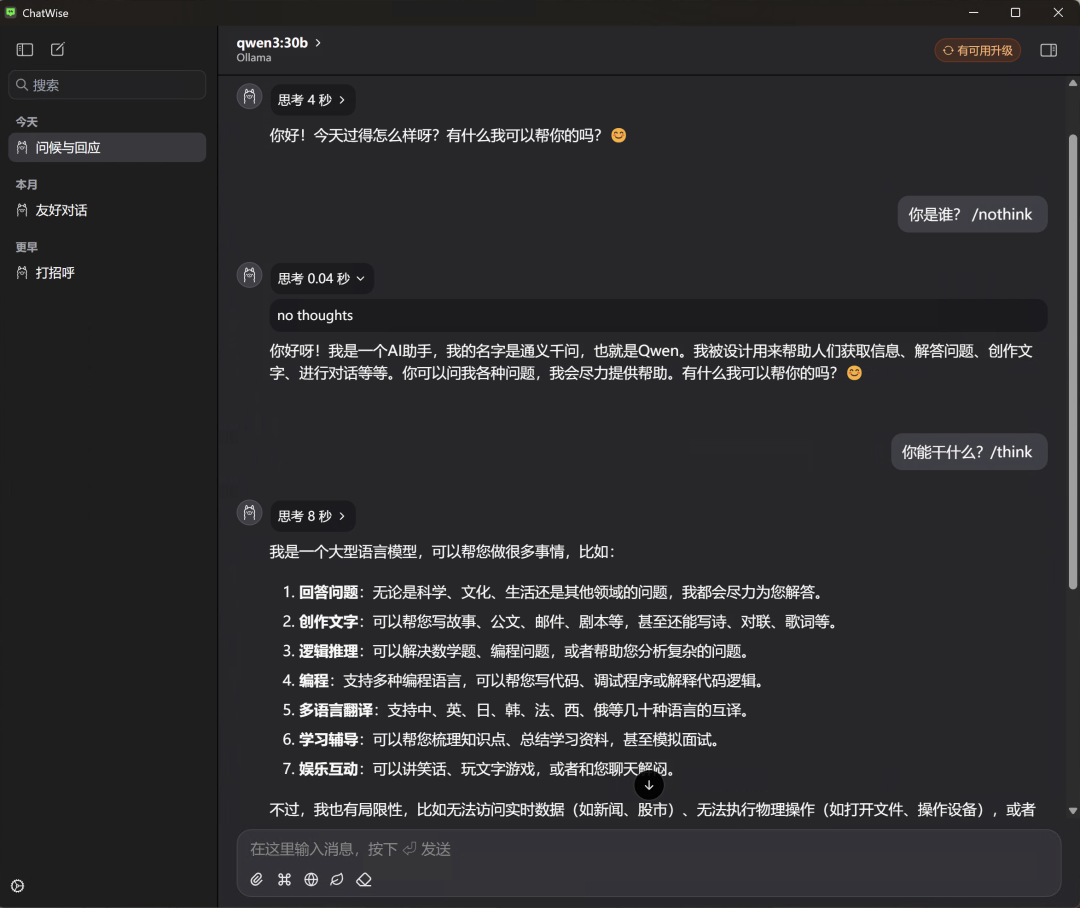Click the chat icon beside 问候与回应
Screen dimensions: 1080x908
tap(22, 147)
